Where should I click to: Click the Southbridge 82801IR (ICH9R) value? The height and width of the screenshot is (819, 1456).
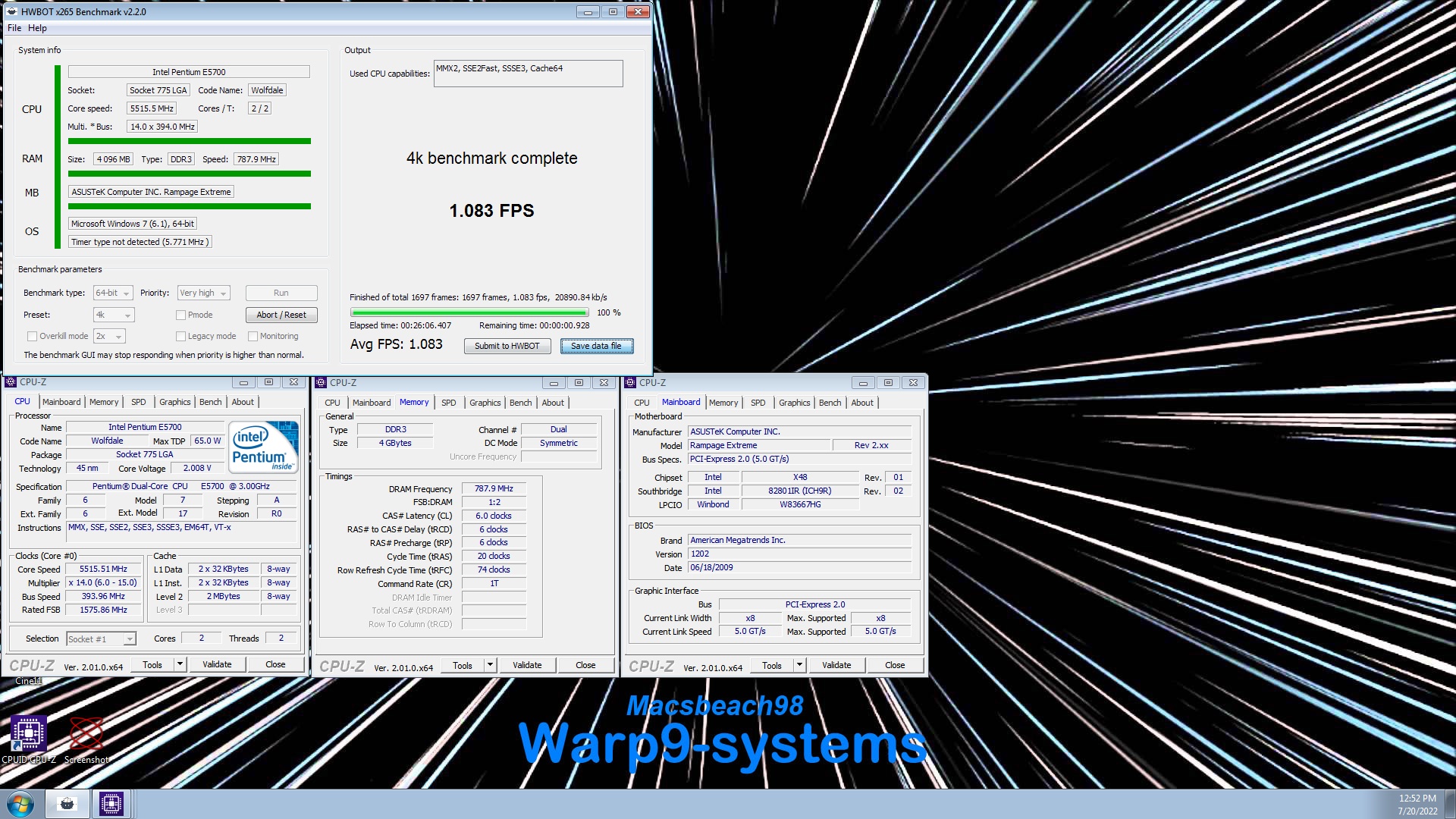799,491
